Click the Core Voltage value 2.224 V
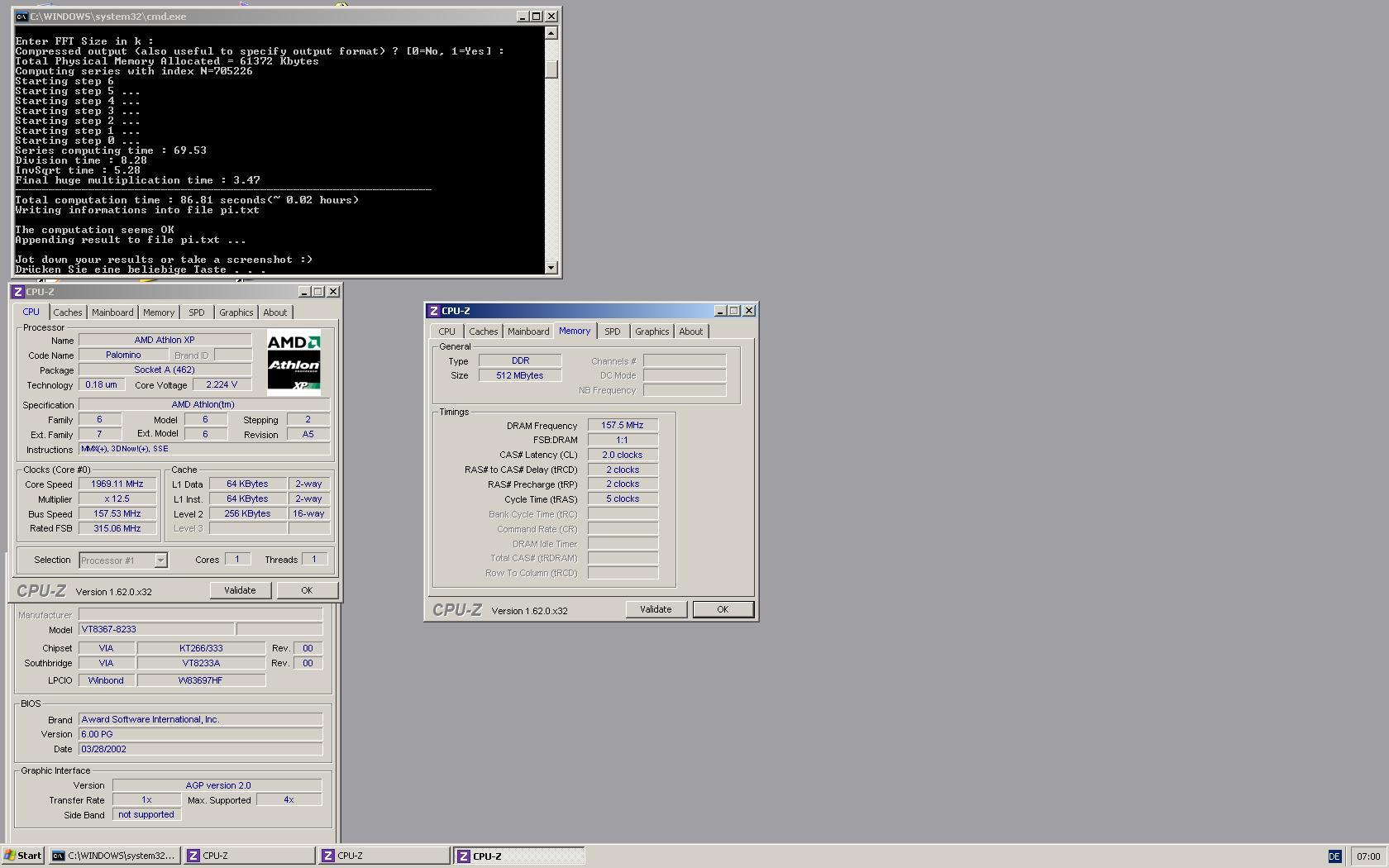1389x868 pixels. pos(222,385)
